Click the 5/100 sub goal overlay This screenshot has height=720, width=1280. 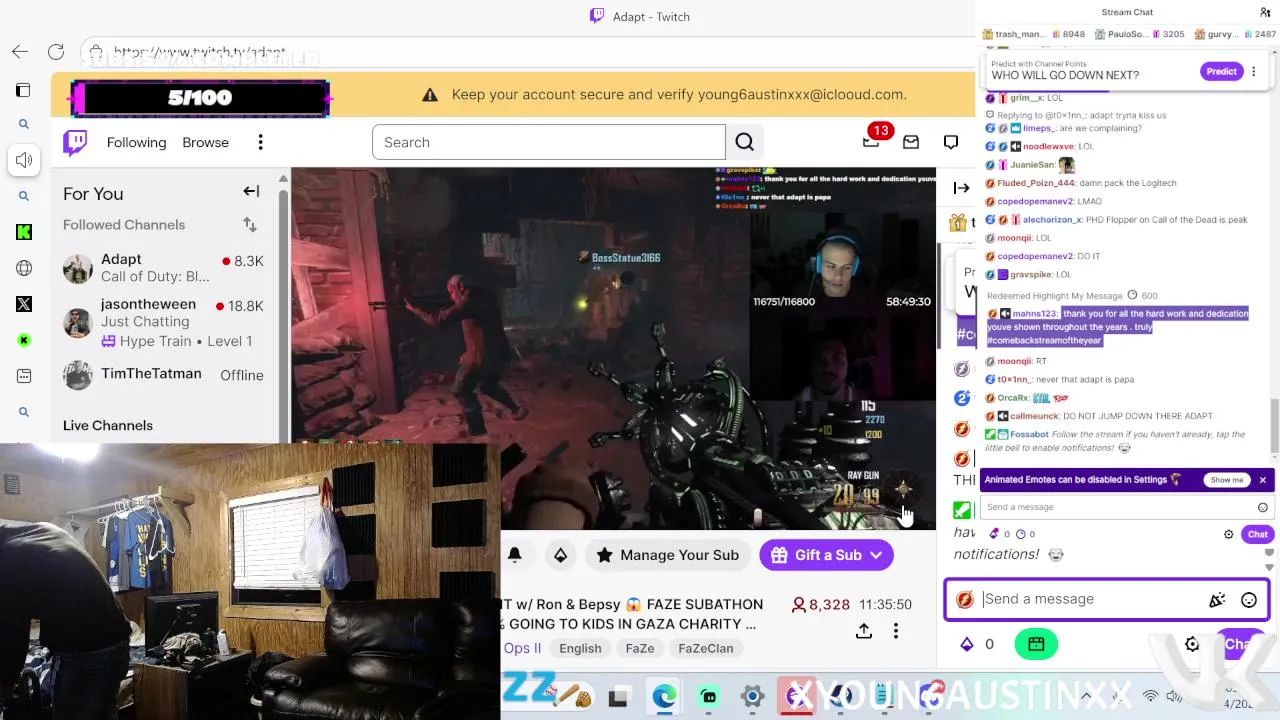click(x=200, y=98)
